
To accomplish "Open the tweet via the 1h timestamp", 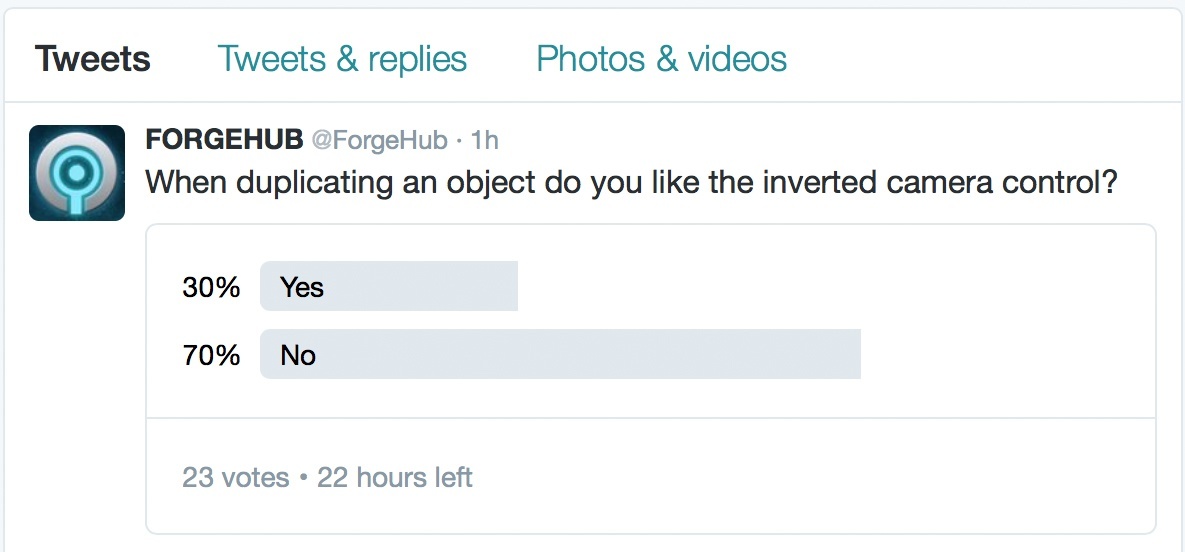I will pos(483,140).
